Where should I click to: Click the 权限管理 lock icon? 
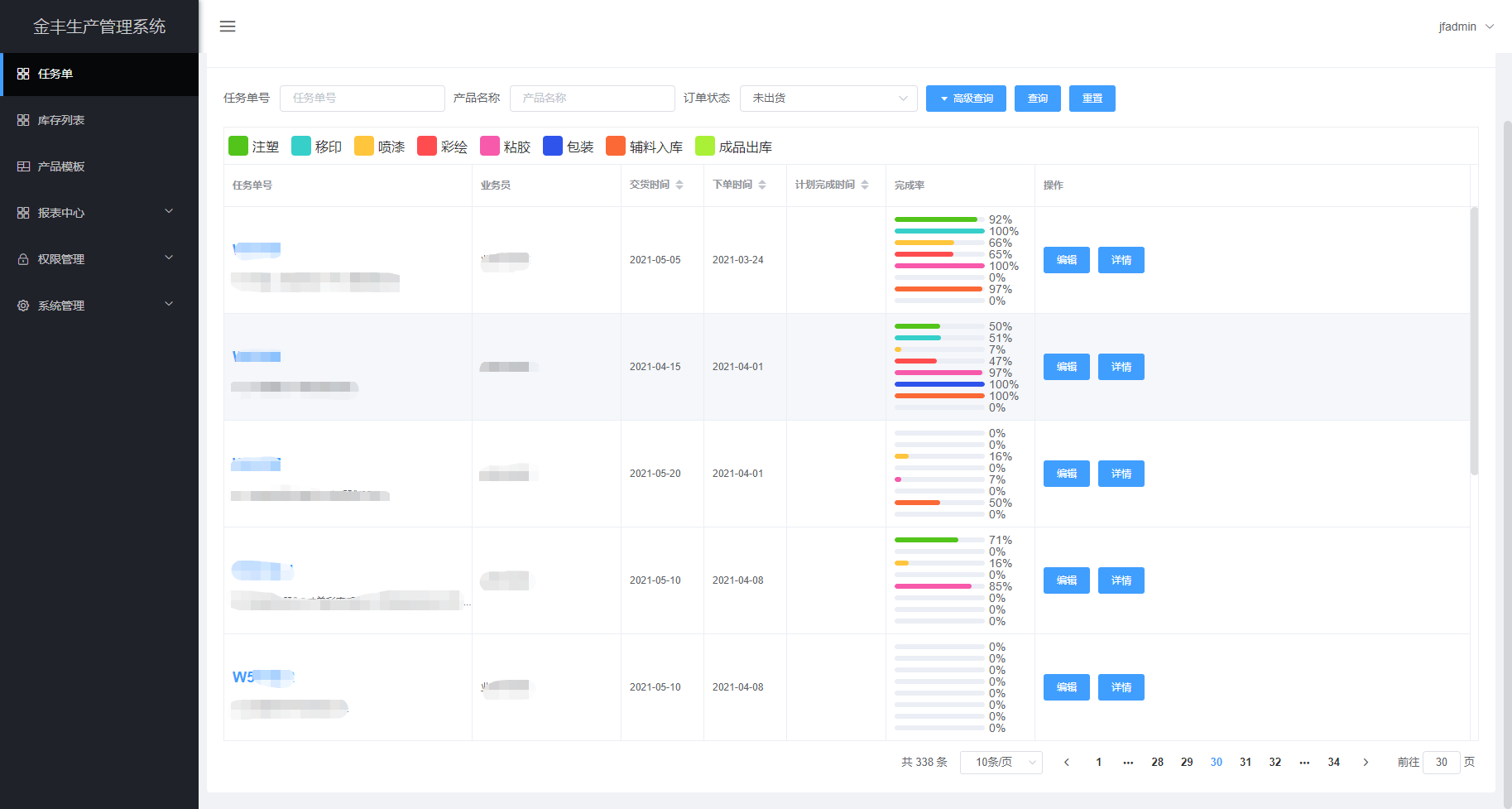(23, 259)
